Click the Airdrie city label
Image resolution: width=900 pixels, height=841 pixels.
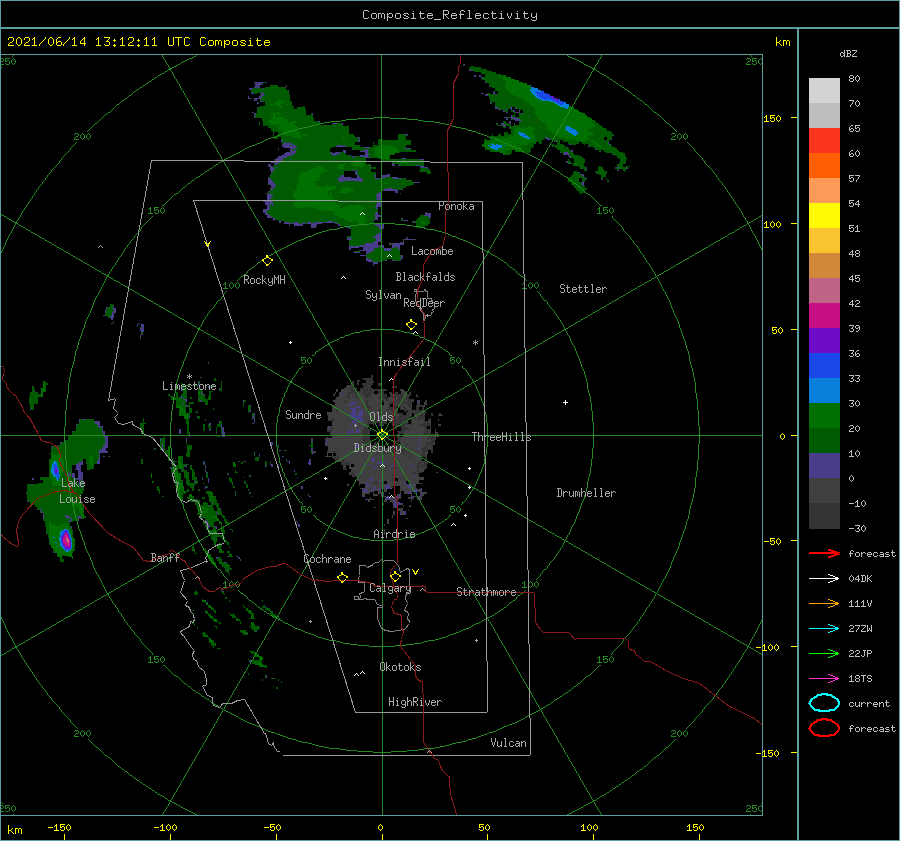(394, 534)
